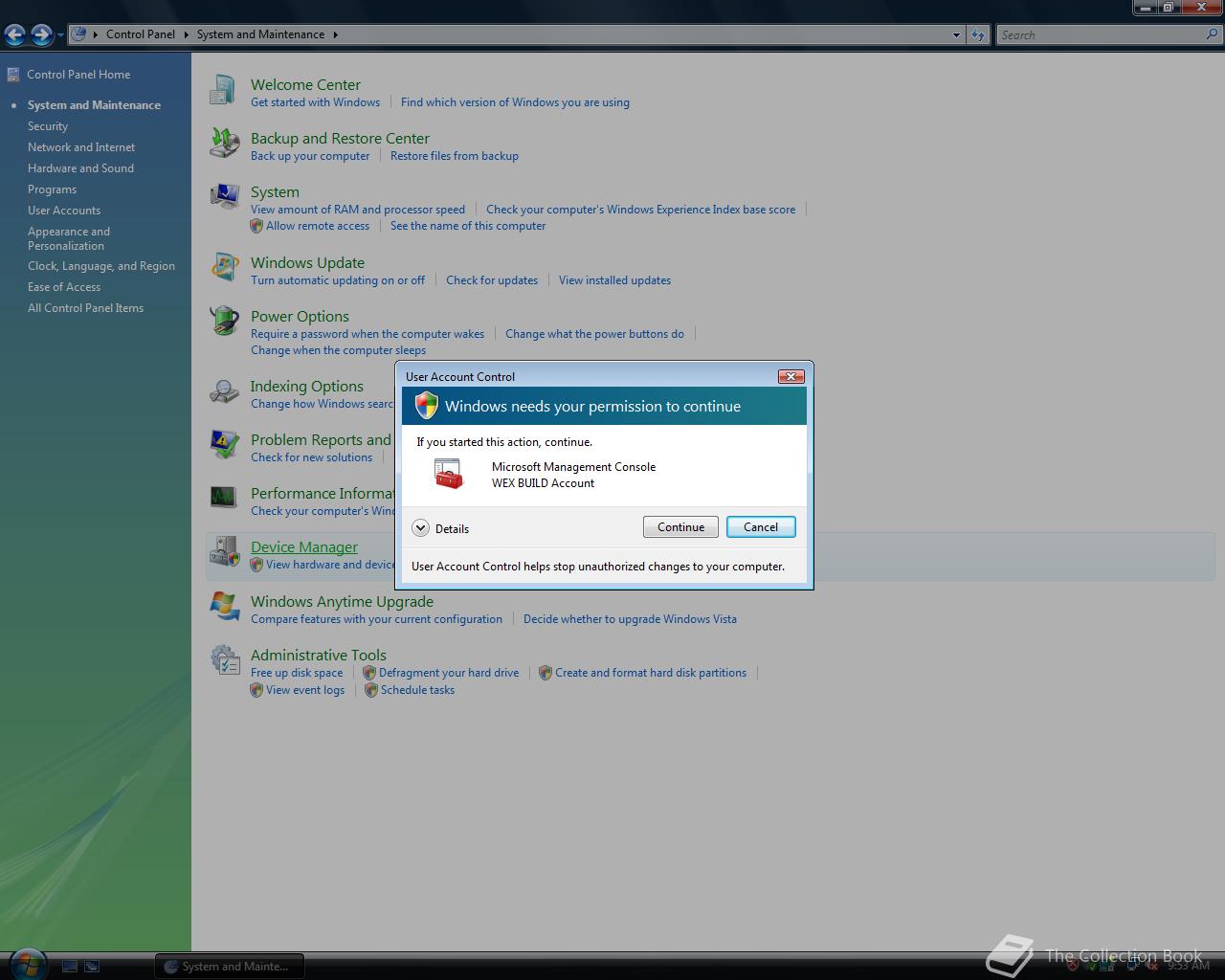Click the search magnifier icon
The image size is (1225, 980).
click(1213, 34)
